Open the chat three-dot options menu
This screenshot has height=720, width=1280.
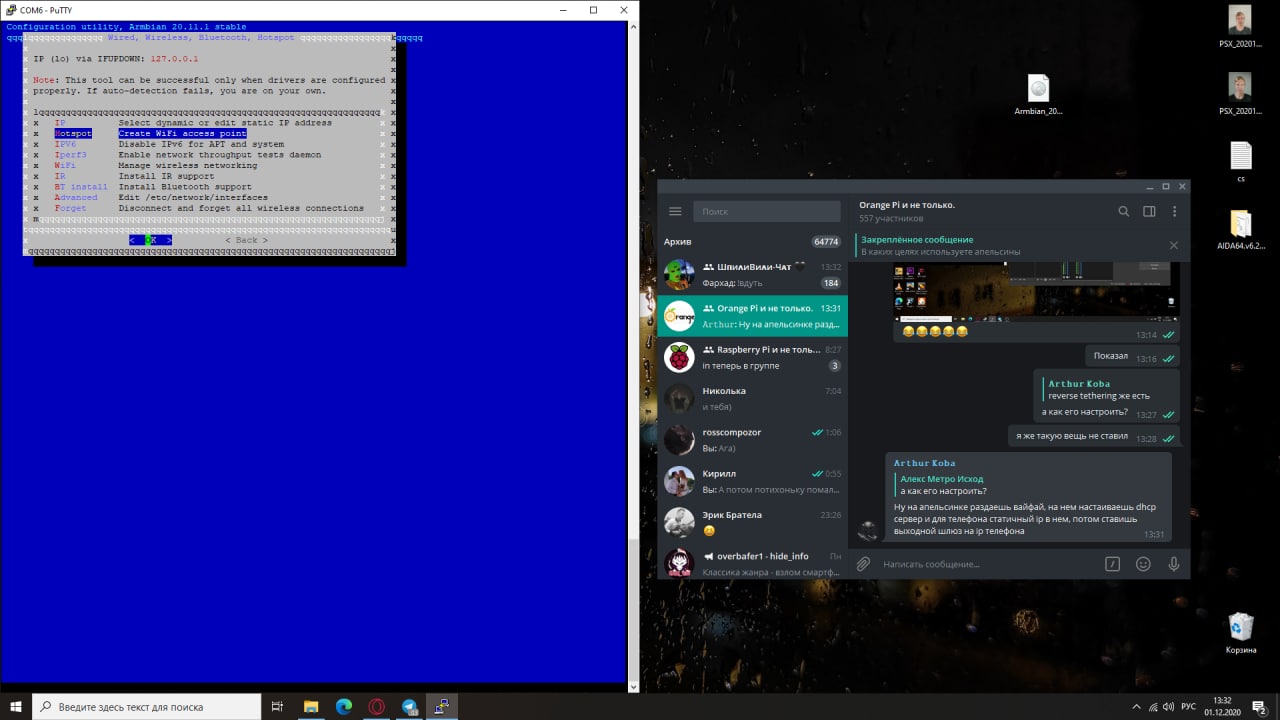pyautogui.click(x=1174, y=211)
